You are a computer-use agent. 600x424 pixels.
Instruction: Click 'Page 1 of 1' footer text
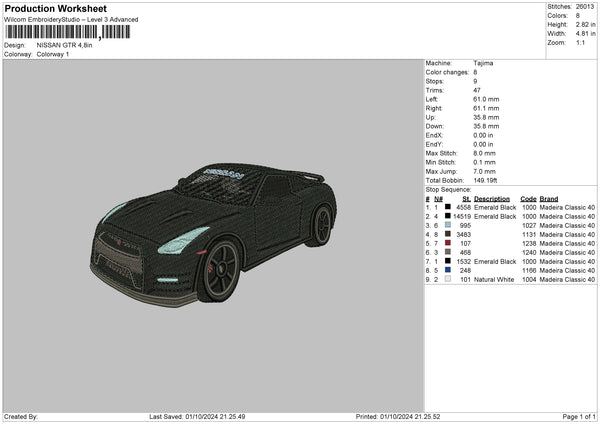coord(579,417)
